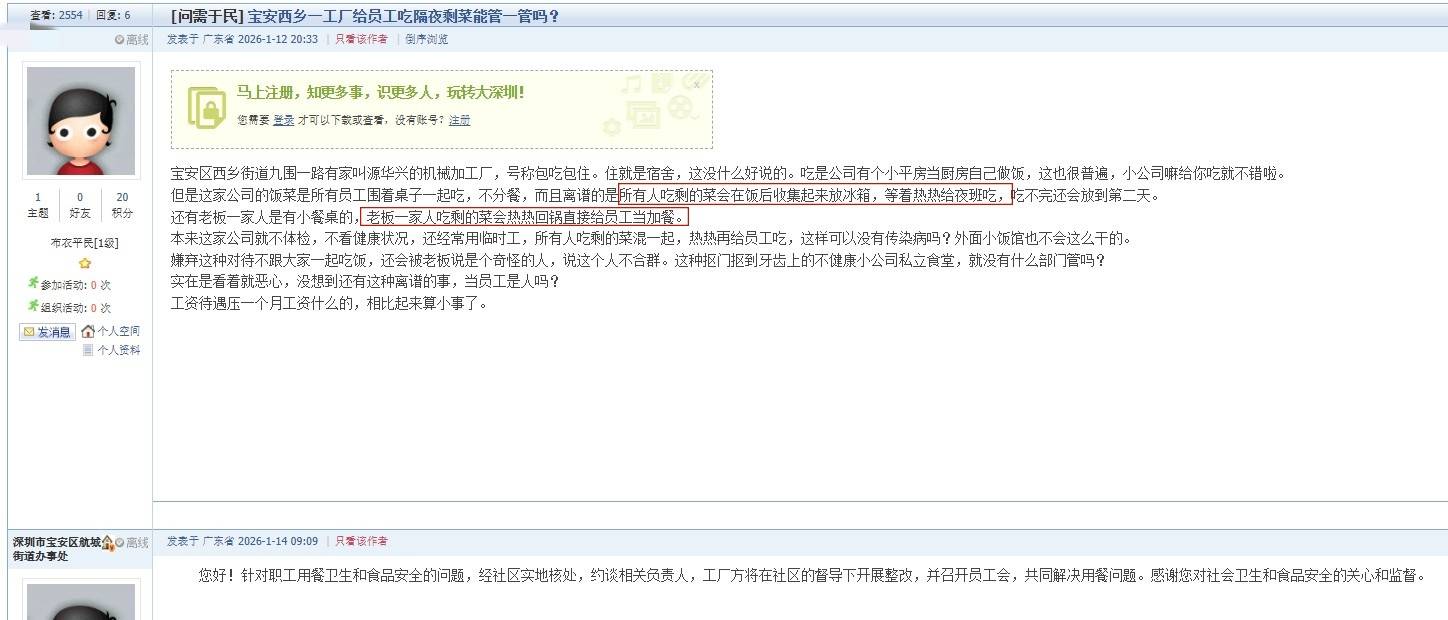Click the first poster's avatar image

click(81, 122)
